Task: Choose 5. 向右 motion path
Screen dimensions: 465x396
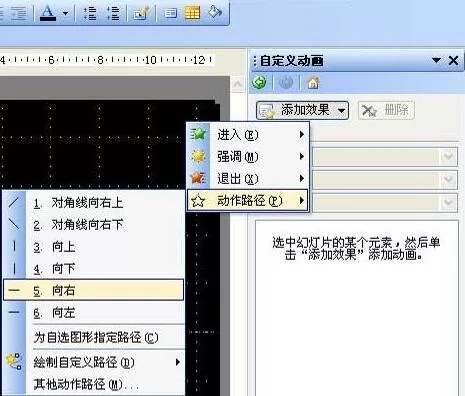Action: pyautogui.click(x=94, y=290)
